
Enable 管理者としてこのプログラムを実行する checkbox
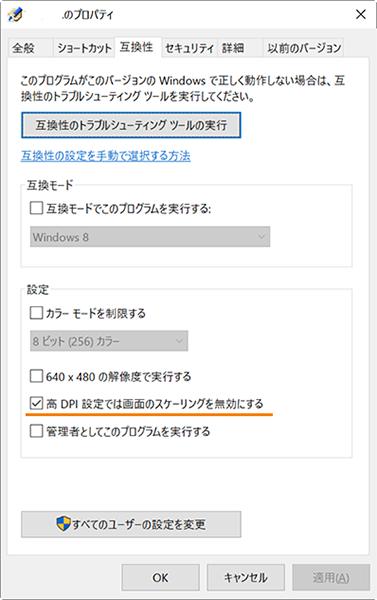[x=36, y=431]
